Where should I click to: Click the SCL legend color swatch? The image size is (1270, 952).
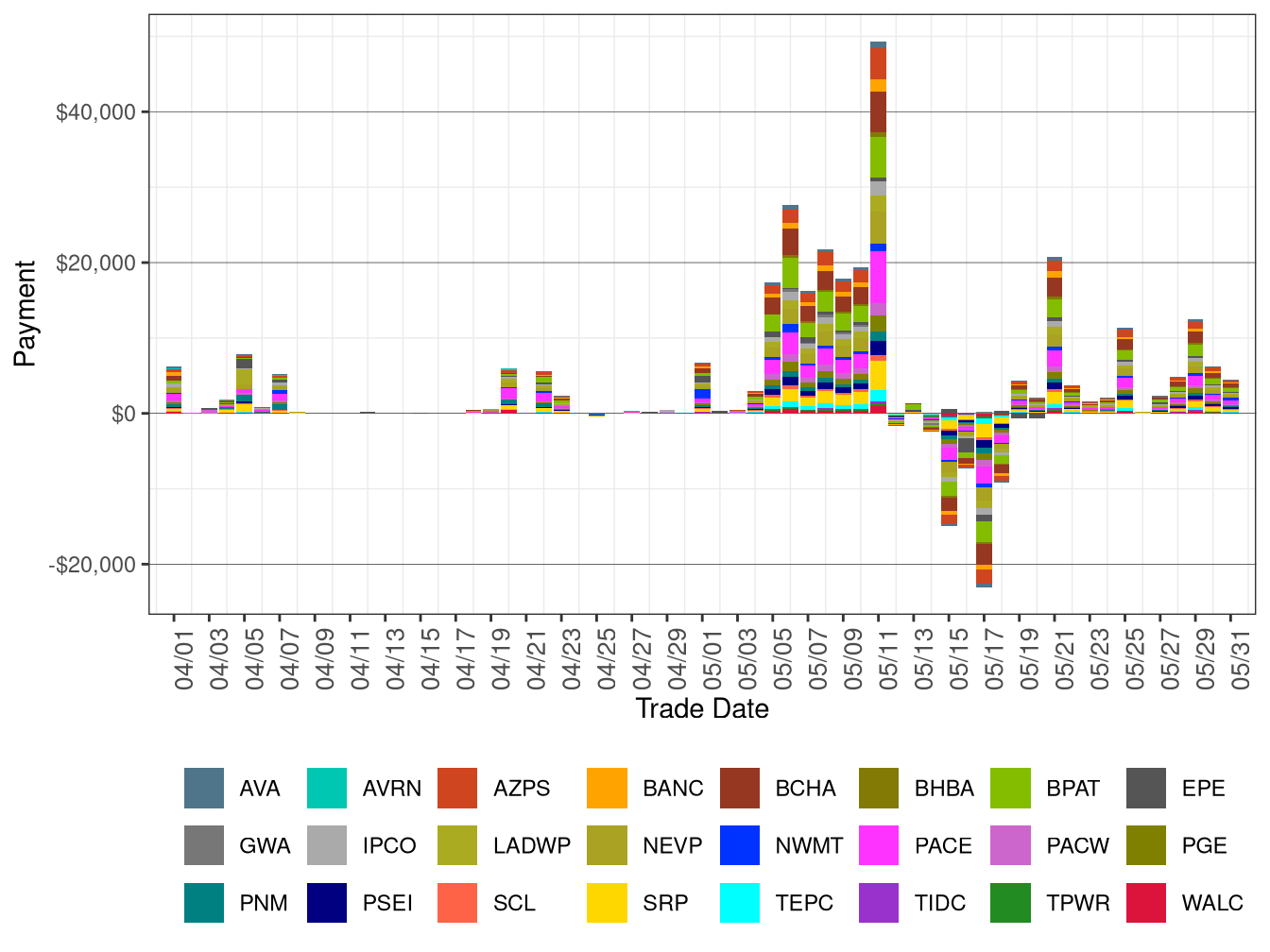point(457,903)
